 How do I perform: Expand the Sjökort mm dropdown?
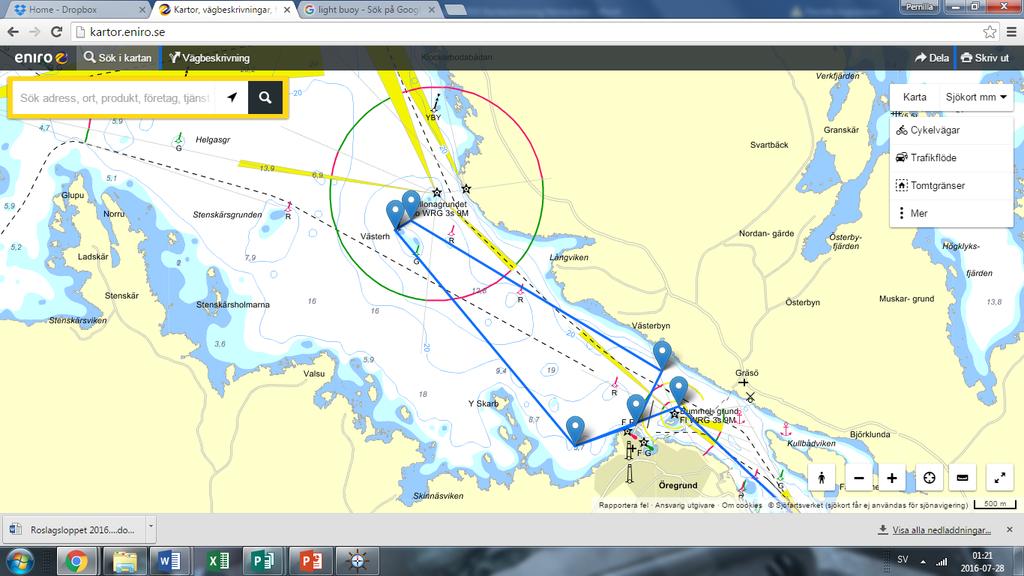click(x=976, y=97)
